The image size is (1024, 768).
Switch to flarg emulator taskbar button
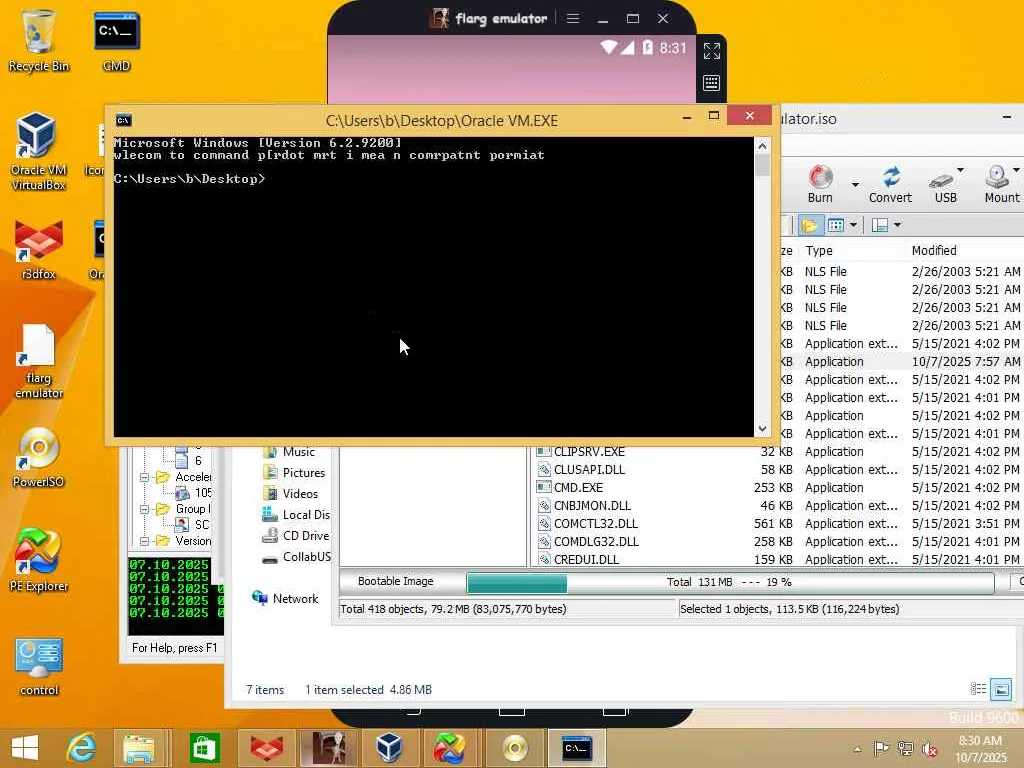click(329, 748)
